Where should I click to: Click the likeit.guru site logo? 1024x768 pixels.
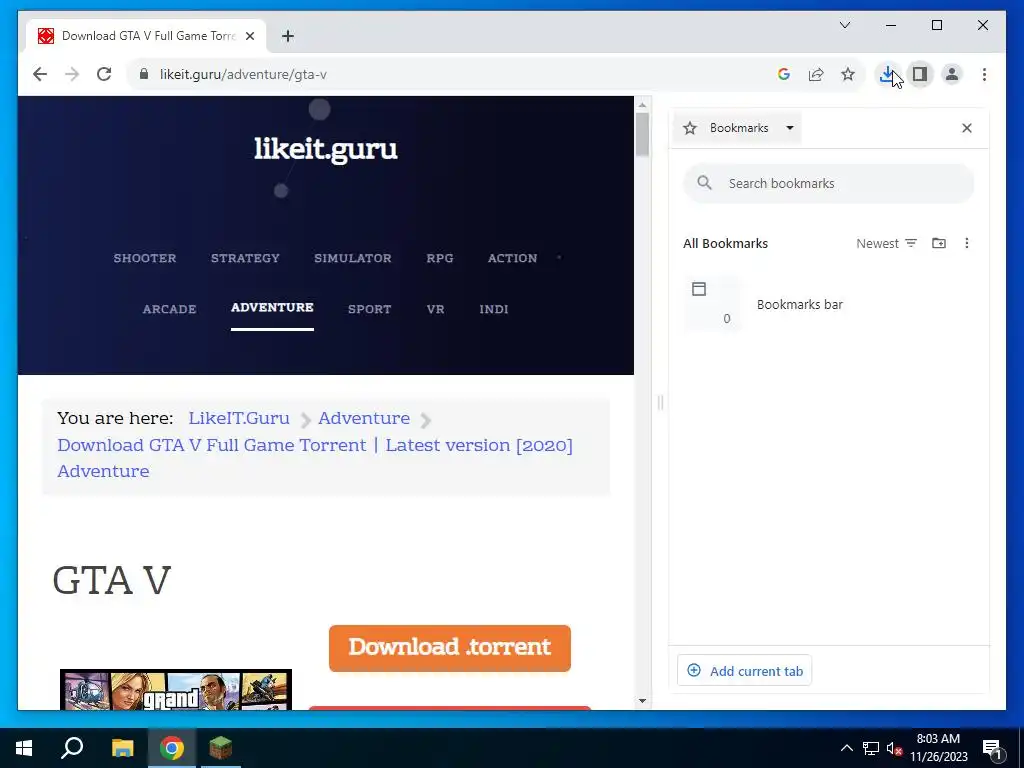pyautogui.click(x=325, y=149)
